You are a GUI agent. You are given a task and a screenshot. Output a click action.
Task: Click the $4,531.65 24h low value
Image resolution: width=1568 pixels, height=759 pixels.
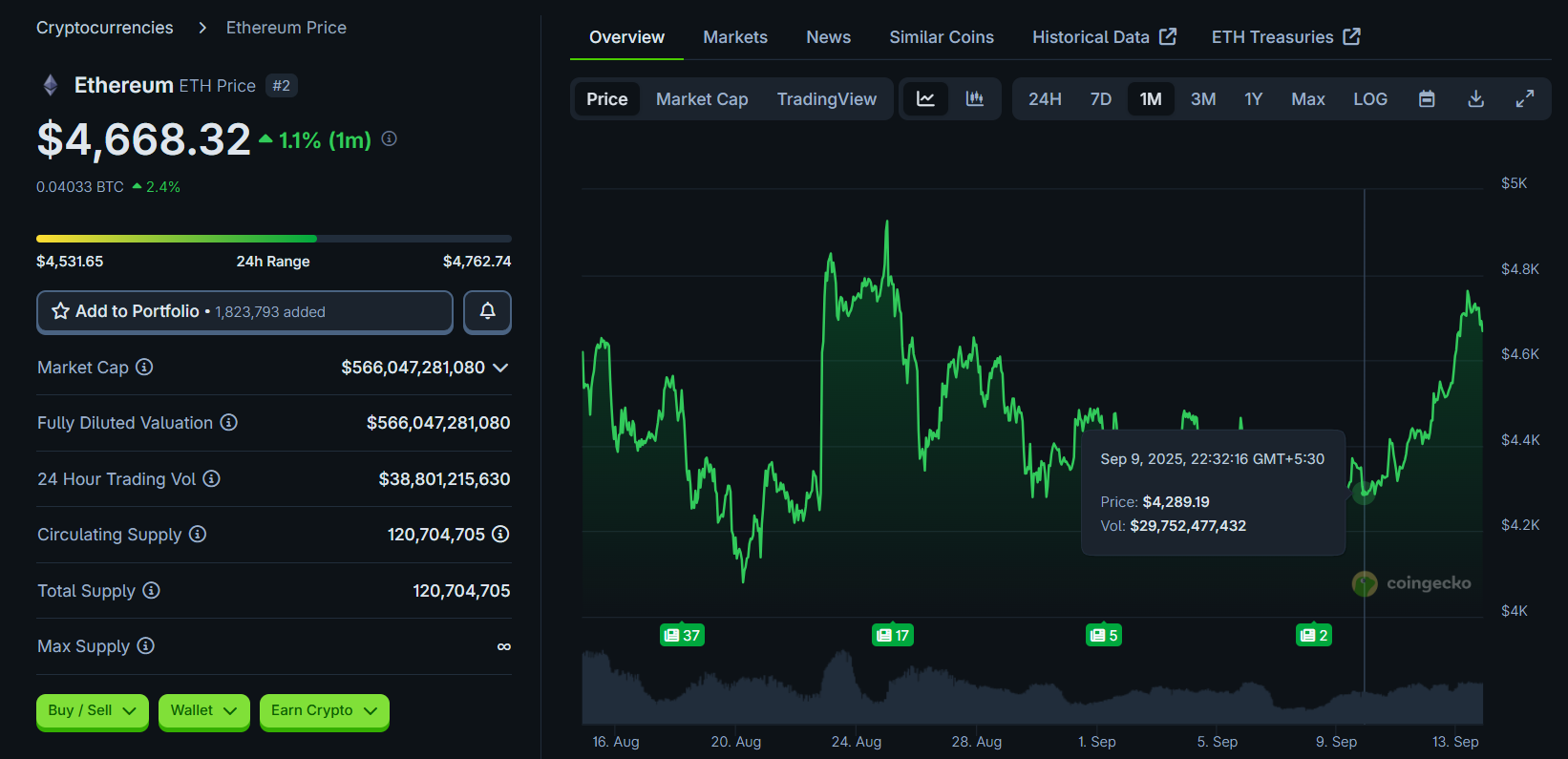coord(70,262)
